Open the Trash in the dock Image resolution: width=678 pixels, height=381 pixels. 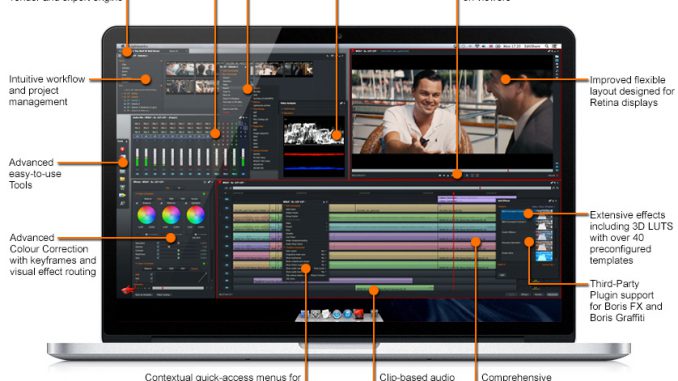point(374,314)
